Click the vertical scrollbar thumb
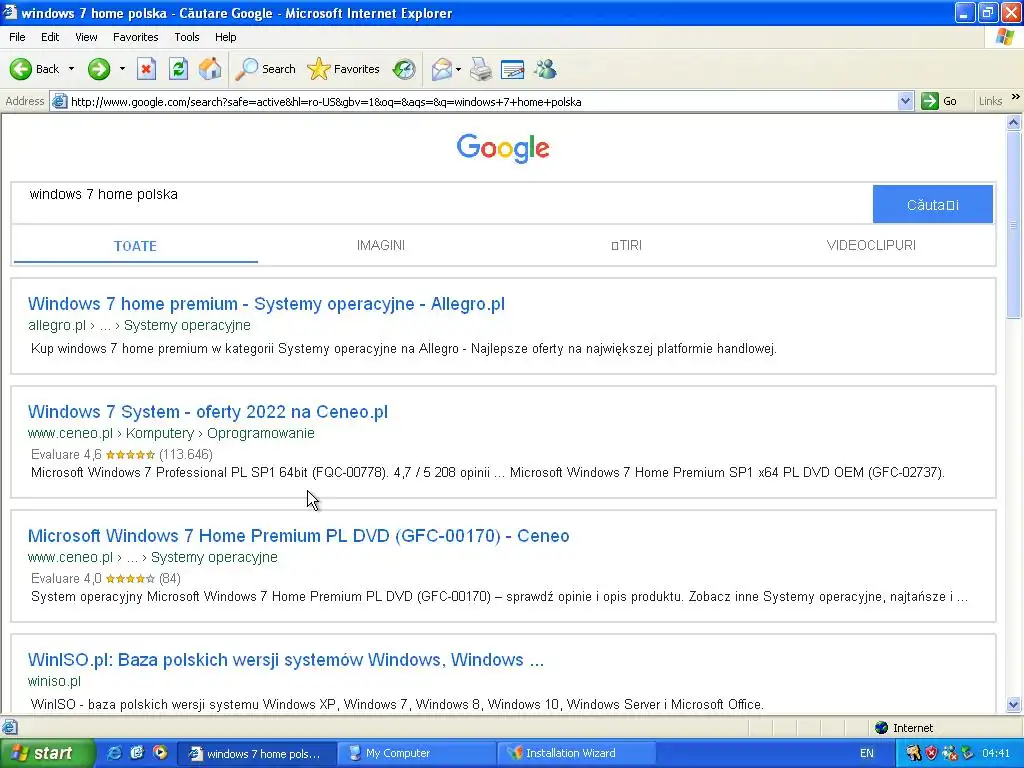This screenshot has height=768, width=1024. (x=1014, y=225)
